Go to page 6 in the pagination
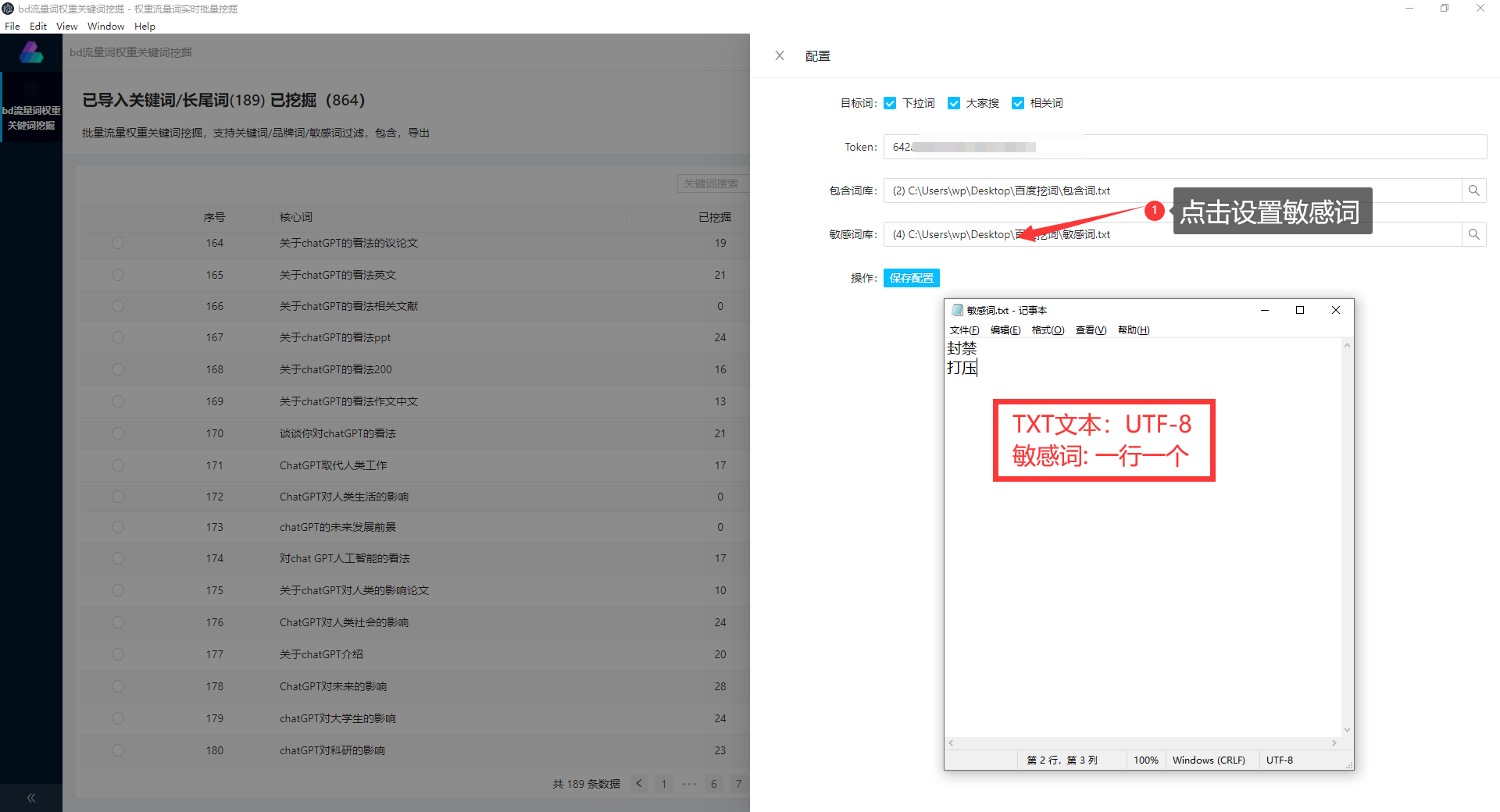The width and height of the screenshot is (1500, 812). click(x=713, y=783)
